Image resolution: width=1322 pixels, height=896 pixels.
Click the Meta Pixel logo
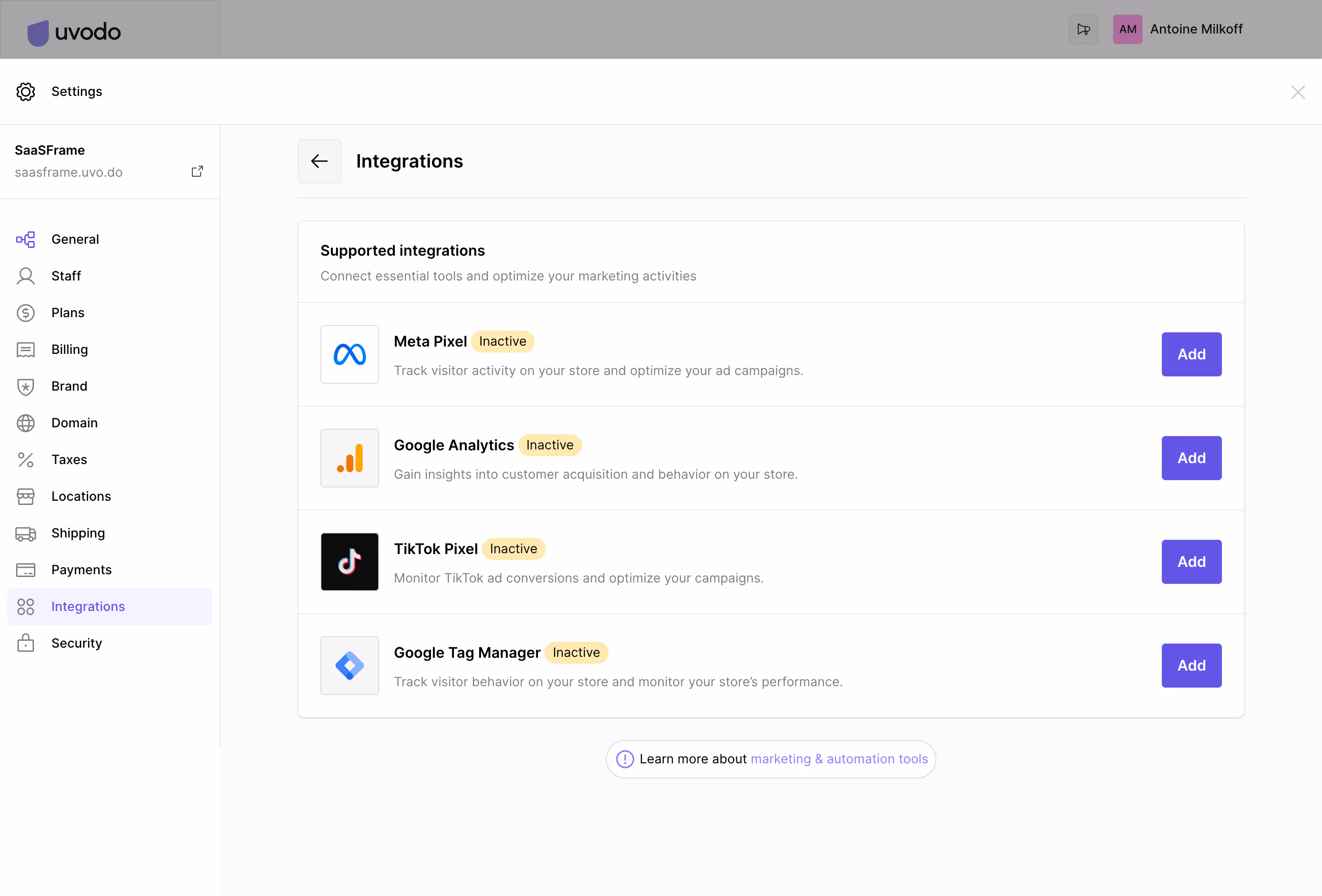[x=349, y=354]
